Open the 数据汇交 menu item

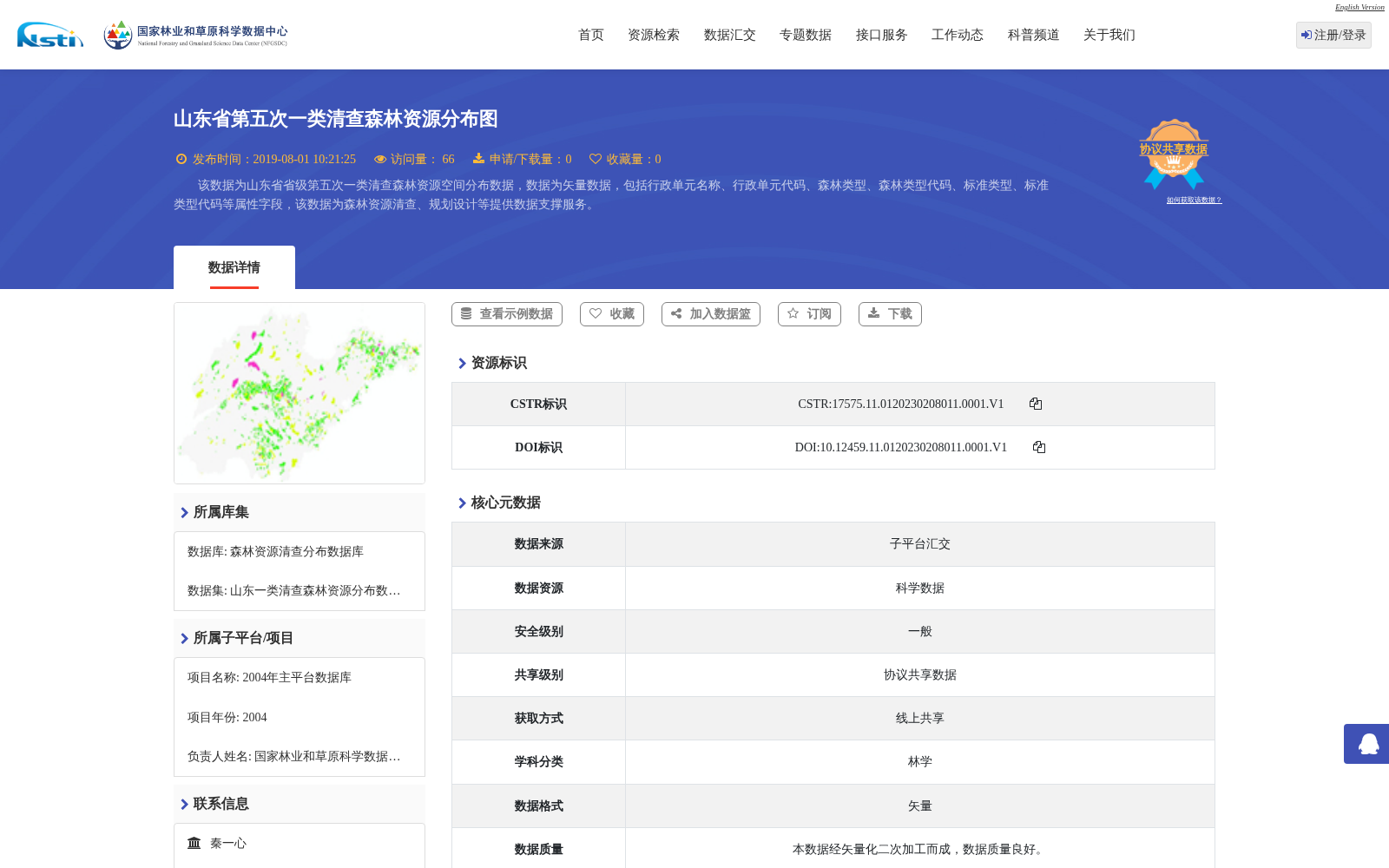(x=730, y=35)
